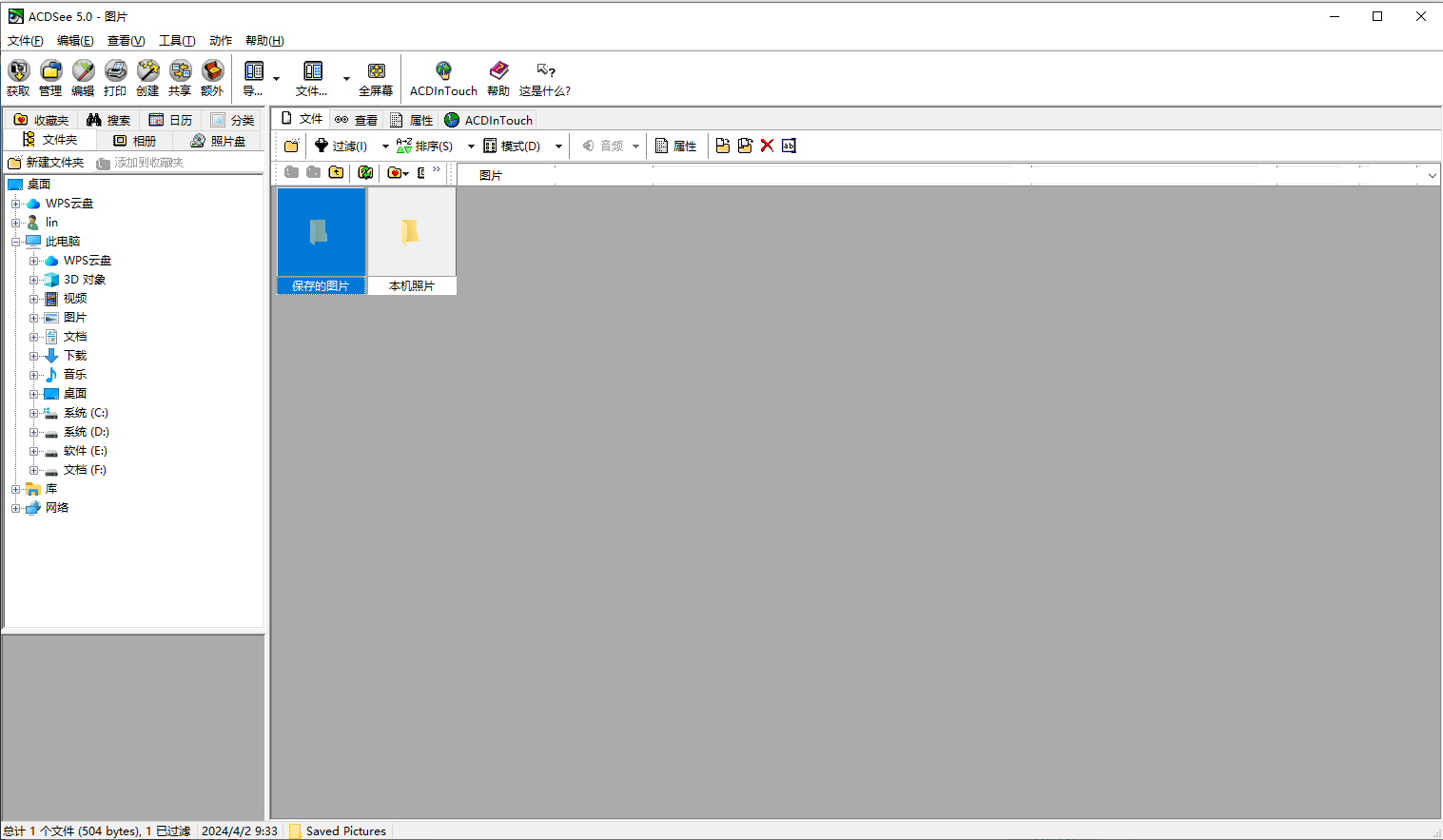Open the 工具(T) menu
Image resolution: width=1443 pixels, height=840 pixels.
point(177,41)
